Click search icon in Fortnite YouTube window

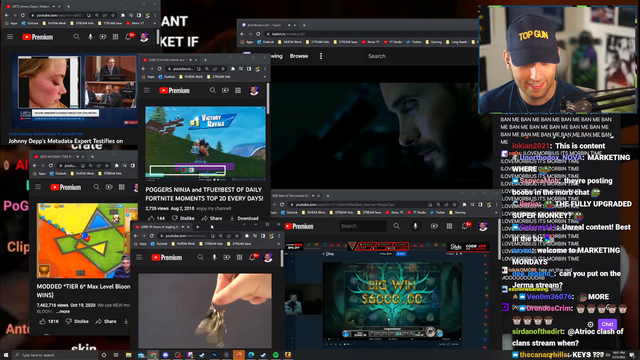(x=213, y=90)
